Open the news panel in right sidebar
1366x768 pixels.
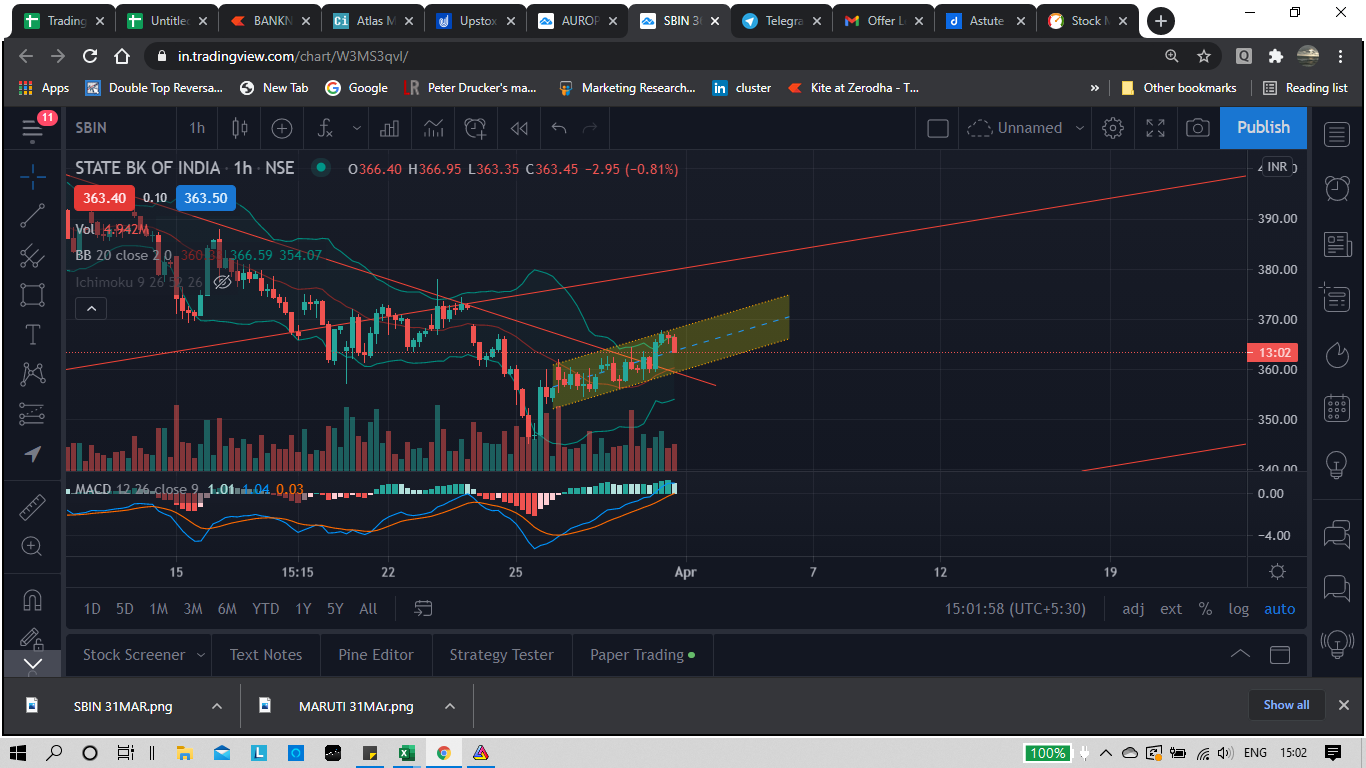[x=1337, y=244]
